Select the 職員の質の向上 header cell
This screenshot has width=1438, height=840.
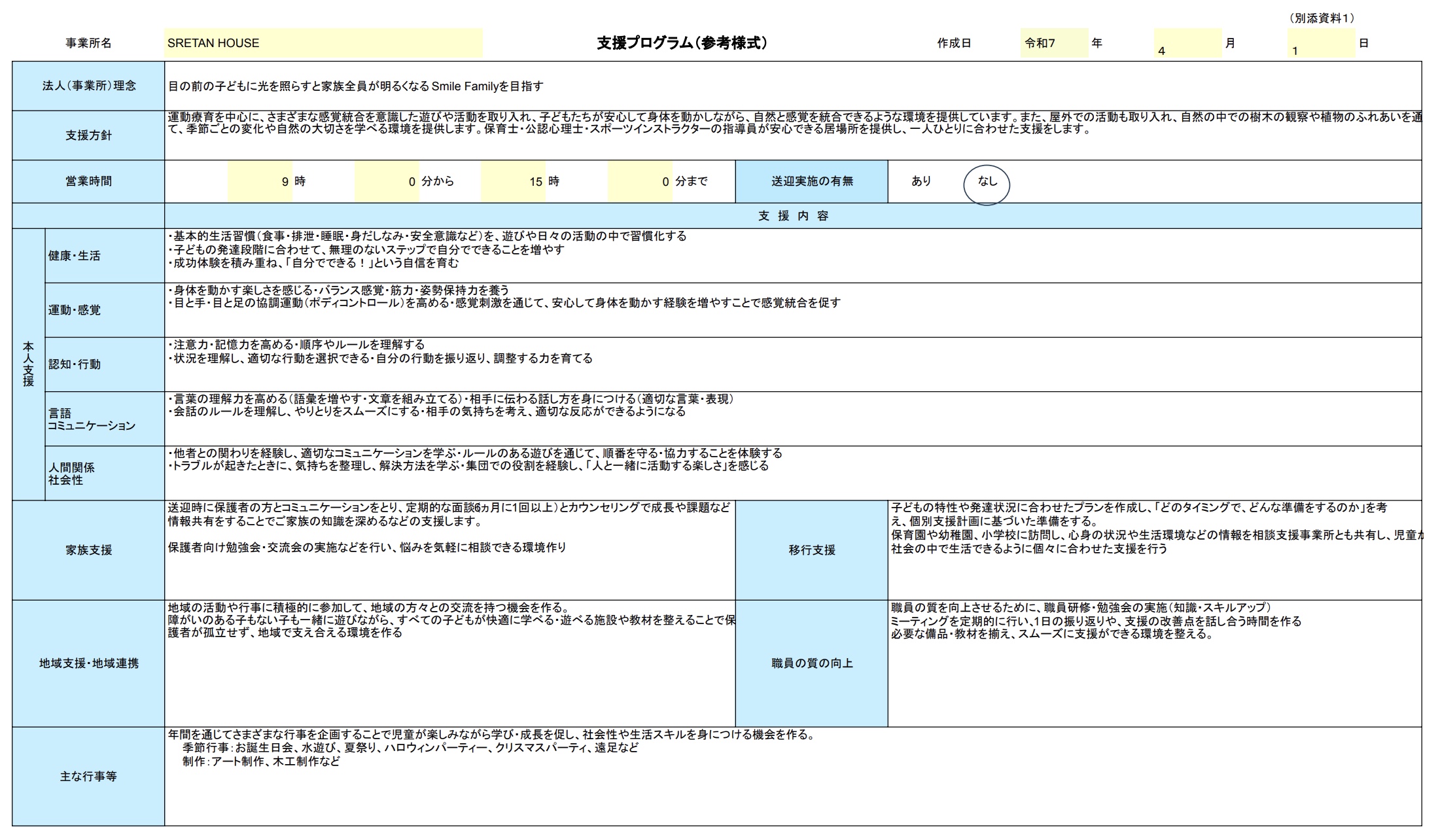812,663
